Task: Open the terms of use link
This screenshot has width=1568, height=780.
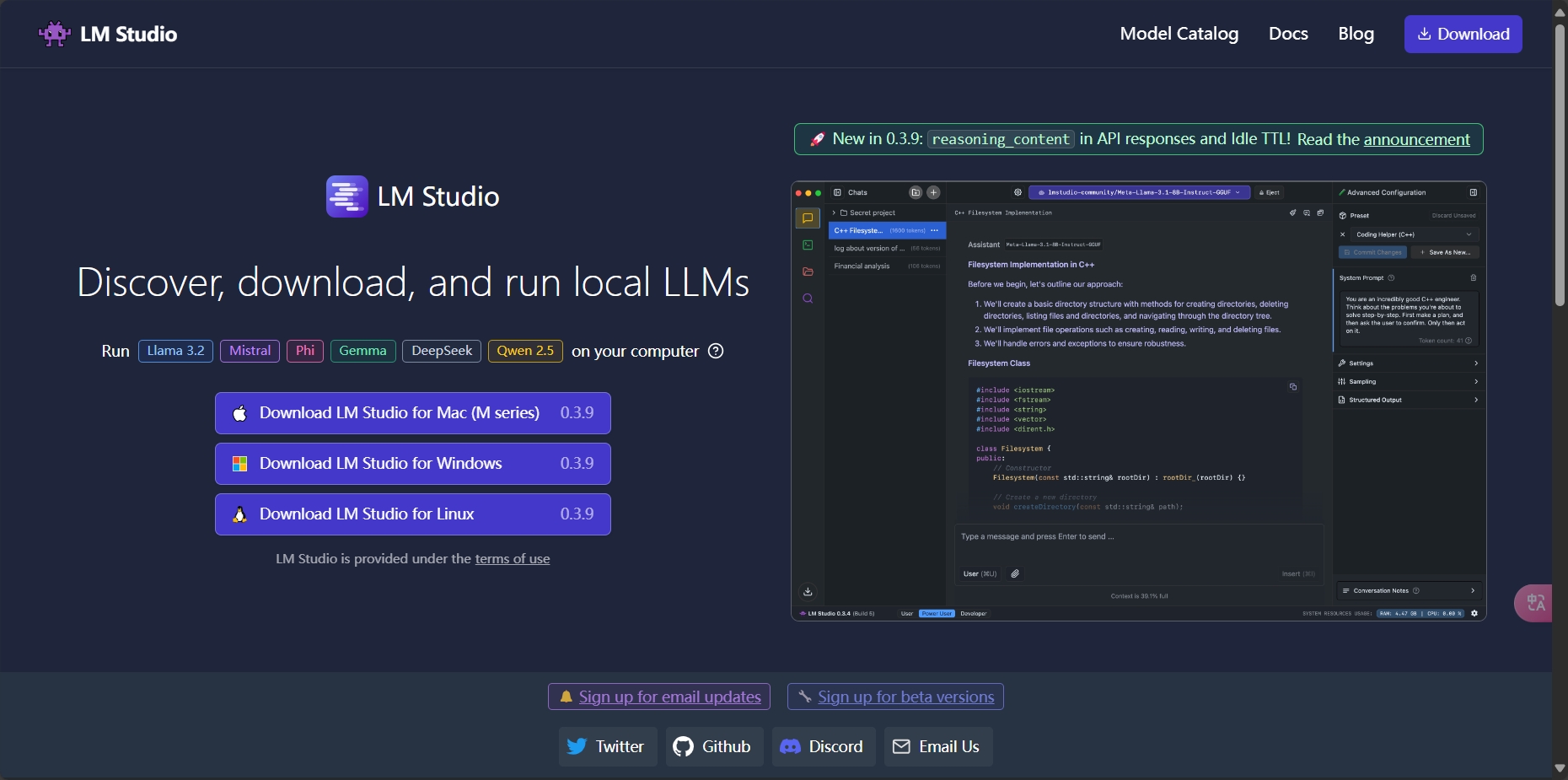Action: pos(513,558)
